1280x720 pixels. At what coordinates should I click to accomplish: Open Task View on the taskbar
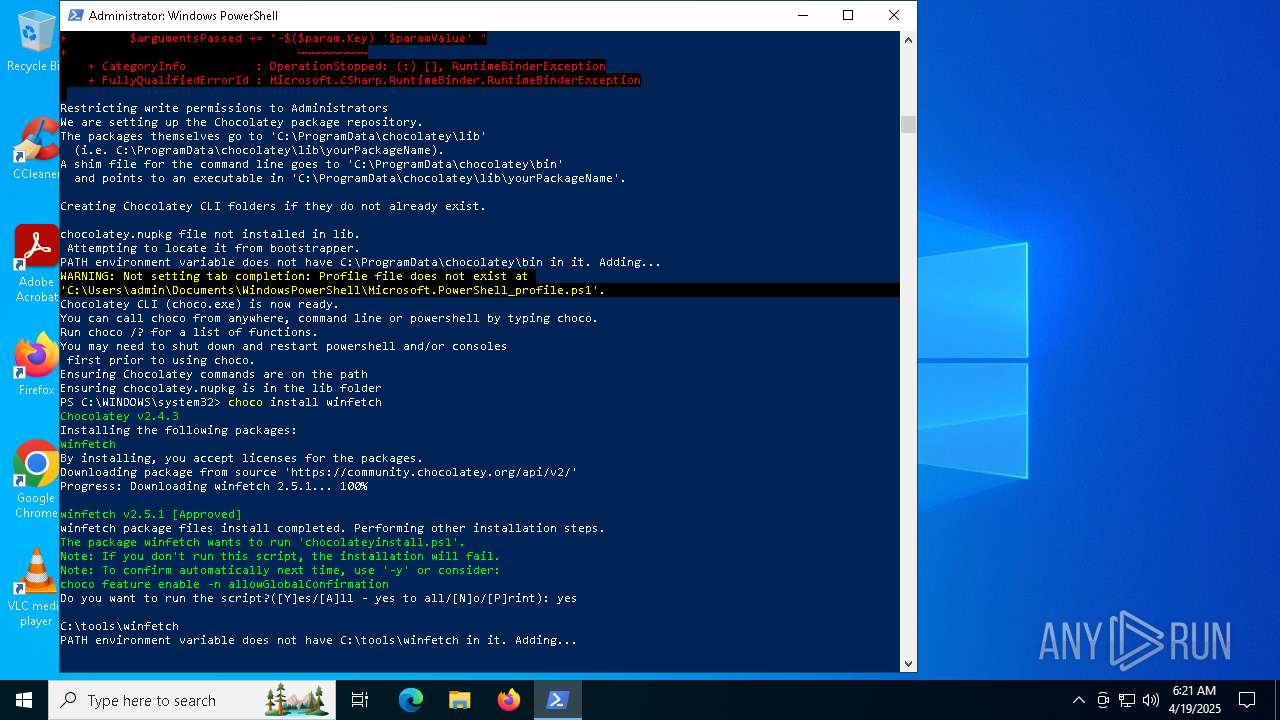pos(360,700)
